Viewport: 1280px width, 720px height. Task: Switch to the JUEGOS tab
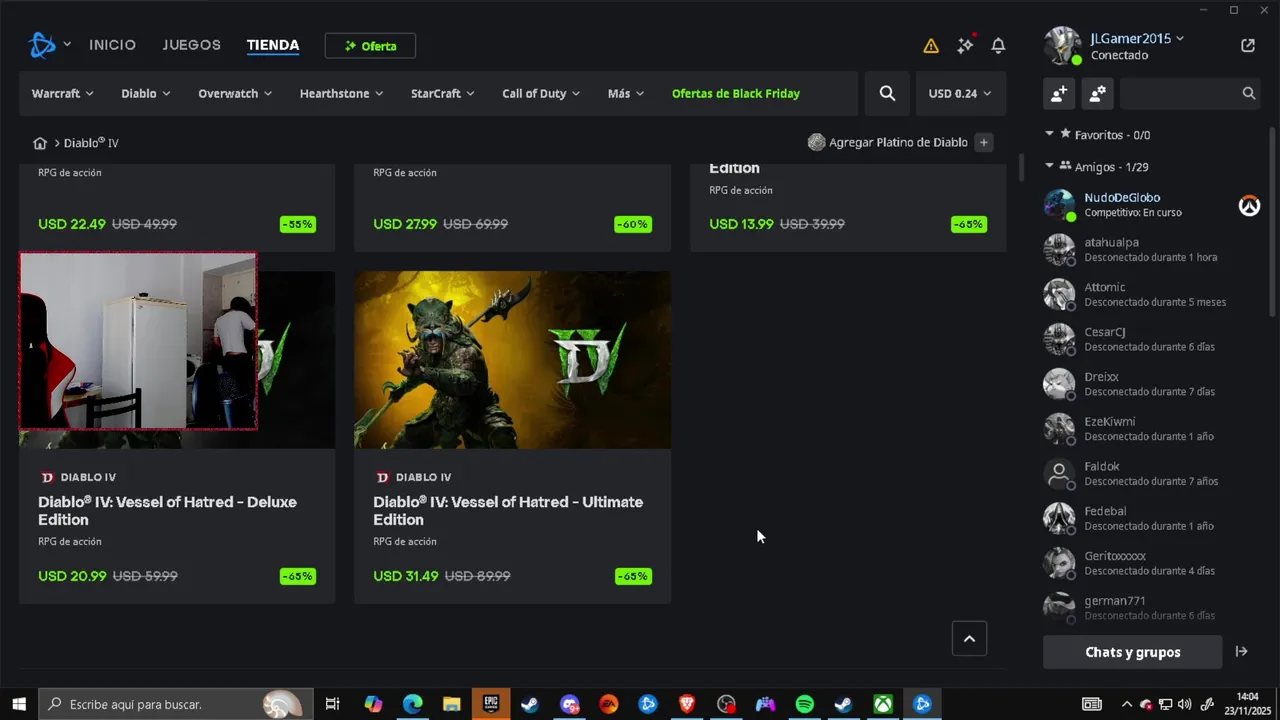point(192,45)
